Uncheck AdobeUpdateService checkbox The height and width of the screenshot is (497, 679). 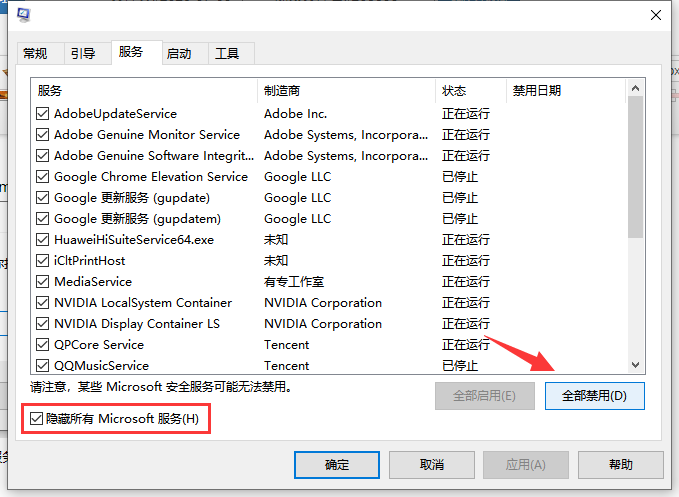click(x=42, y=114)
